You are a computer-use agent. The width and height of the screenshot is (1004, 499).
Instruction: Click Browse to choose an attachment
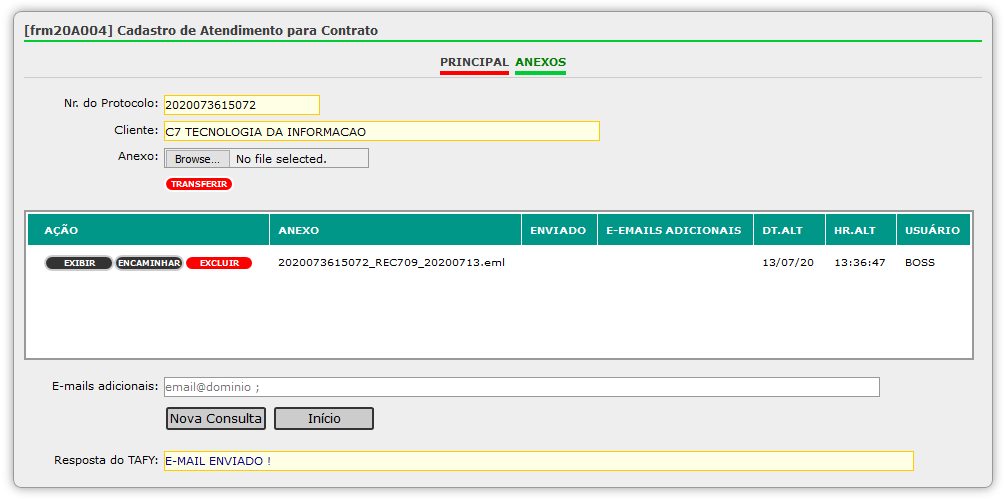(197, 159)
